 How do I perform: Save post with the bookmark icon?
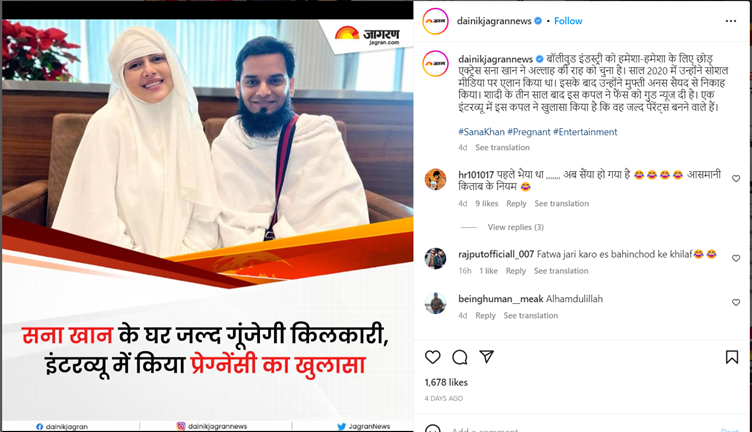(x=732, y=357)
